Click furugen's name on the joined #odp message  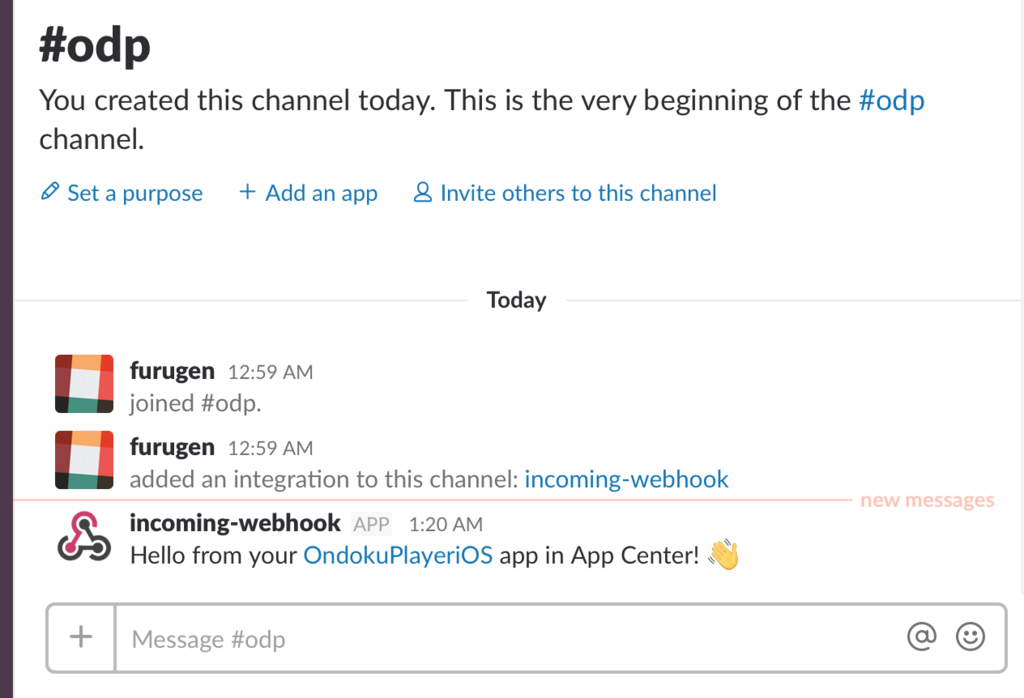tap(172, 371)
